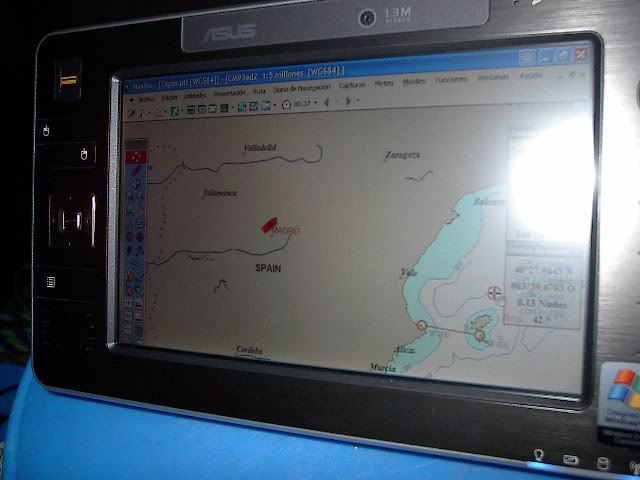Click the waypoint circle on coast near Alicante
Image resolution: width=640 pixels, height=480 pixels.
[422, 325]
